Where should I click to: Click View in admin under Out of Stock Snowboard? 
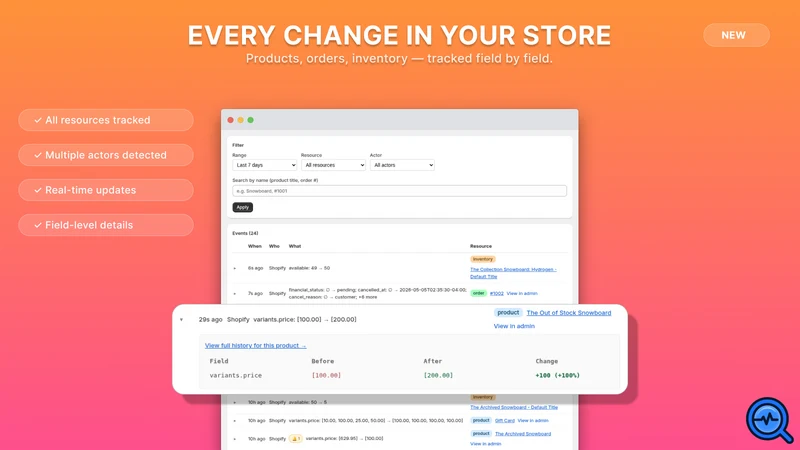tap(514, 326)
